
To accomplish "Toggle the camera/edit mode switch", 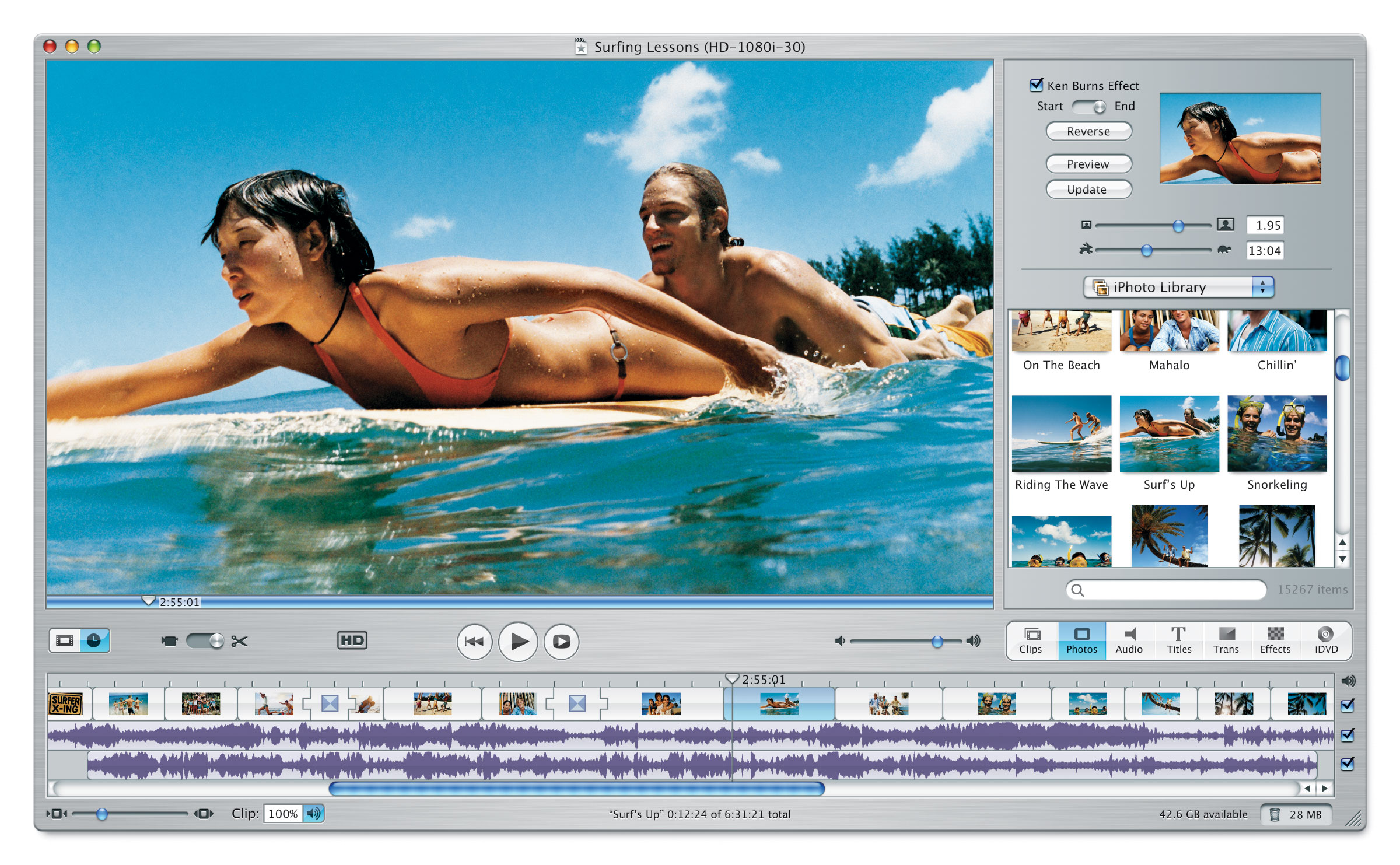I will click(x=204, y=641).
